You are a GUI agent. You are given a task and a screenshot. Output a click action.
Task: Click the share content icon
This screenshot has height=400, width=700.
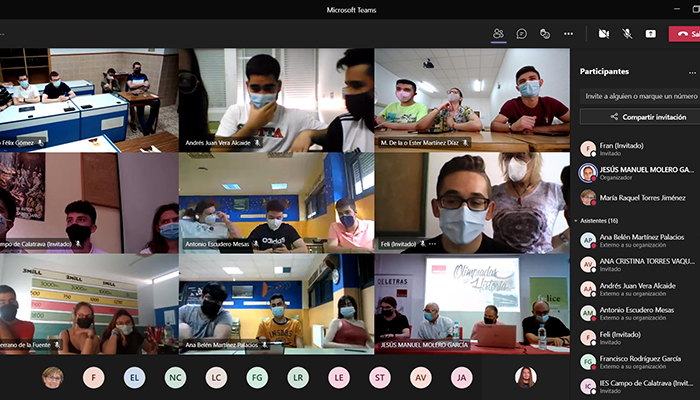651,33
